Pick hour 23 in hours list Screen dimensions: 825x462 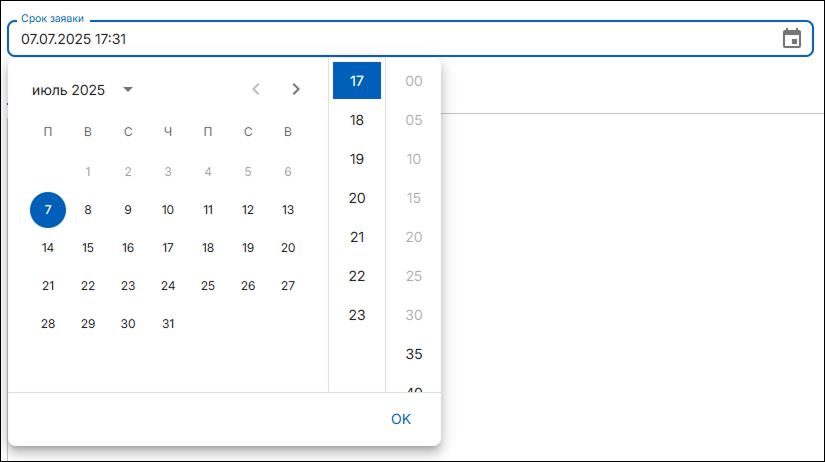click(357, 315)
